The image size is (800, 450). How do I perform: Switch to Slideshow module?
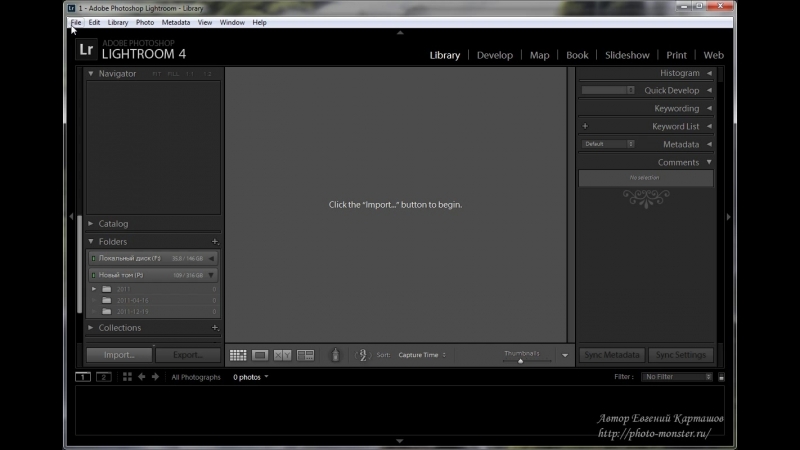627,55
